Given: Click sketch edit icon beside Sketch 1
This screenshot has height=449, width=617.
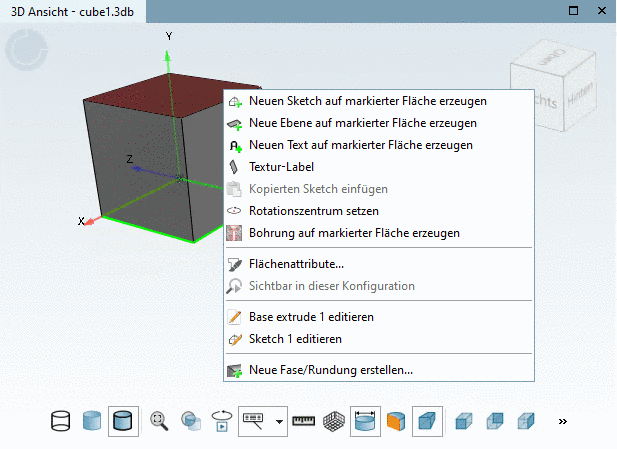Looking at the screenshot, I should pos(235,339).
